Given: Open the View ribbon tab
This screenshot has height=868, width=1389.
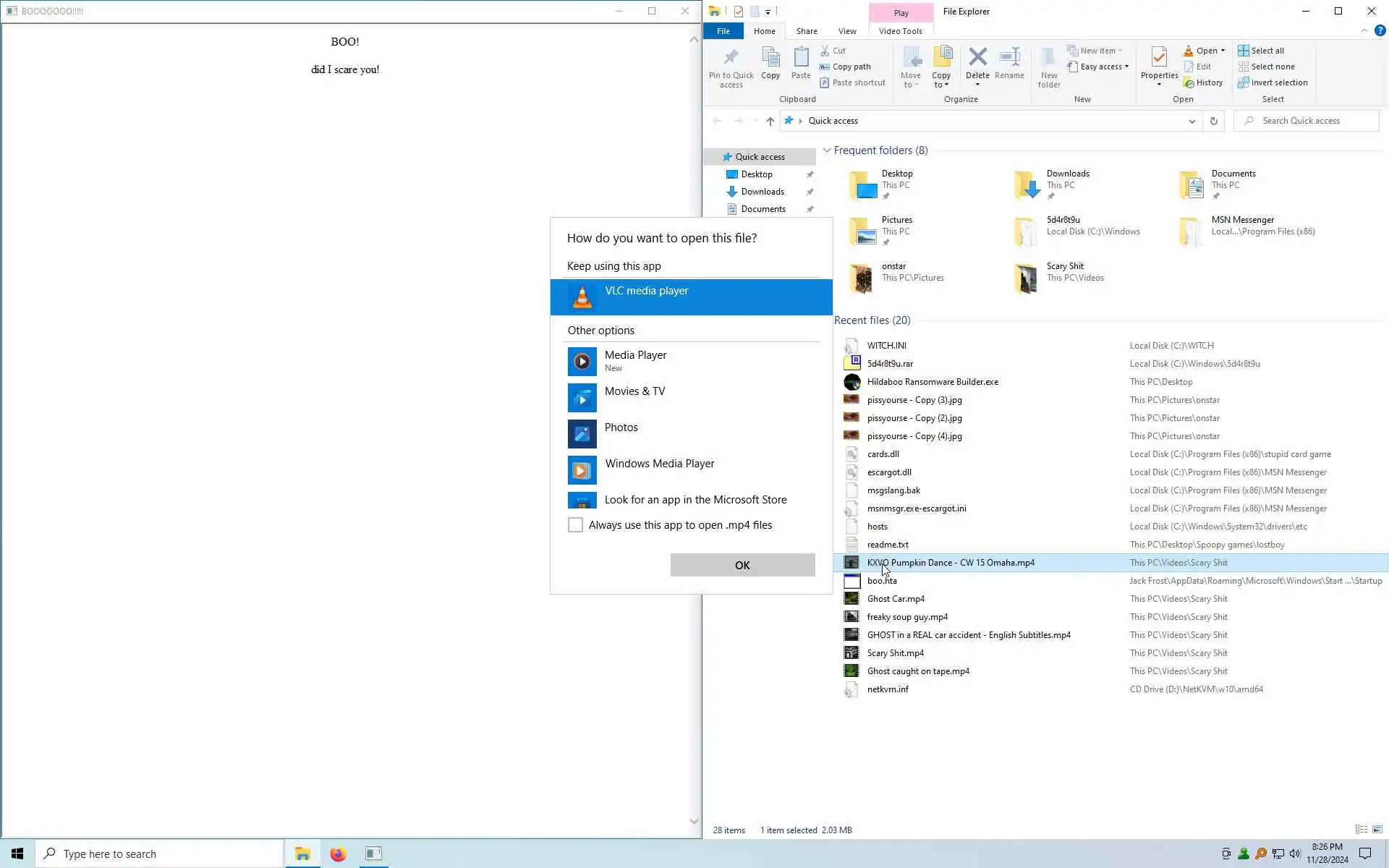Looking at the screenshot, I should point(846,31).
